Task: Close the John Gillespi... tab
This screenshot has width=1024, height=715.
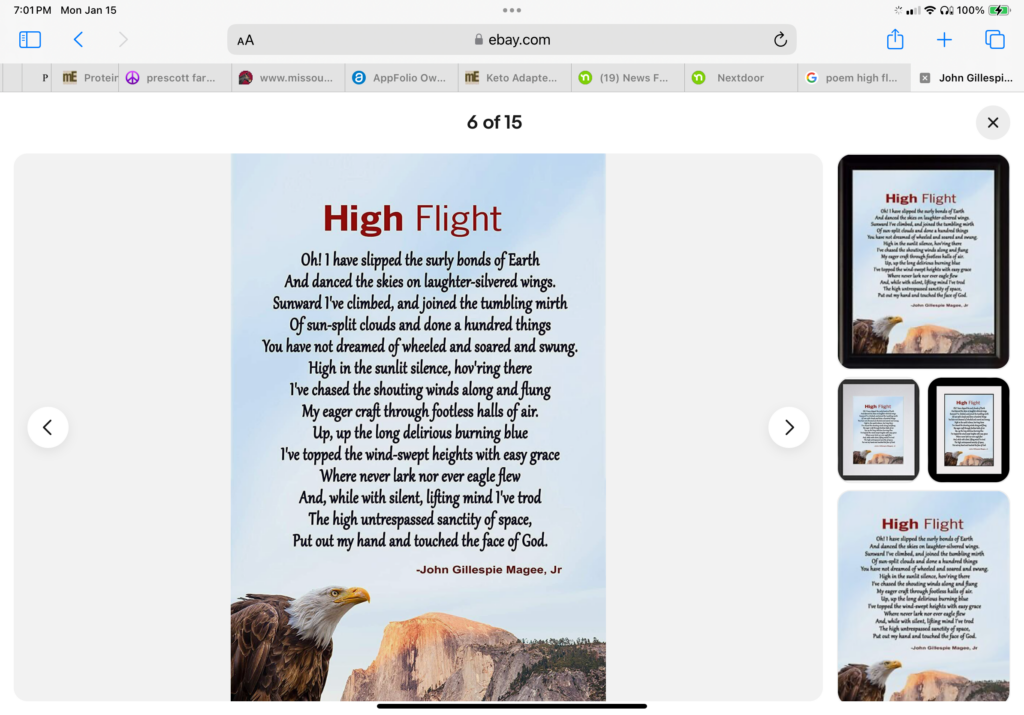Action: click(925, 78)
